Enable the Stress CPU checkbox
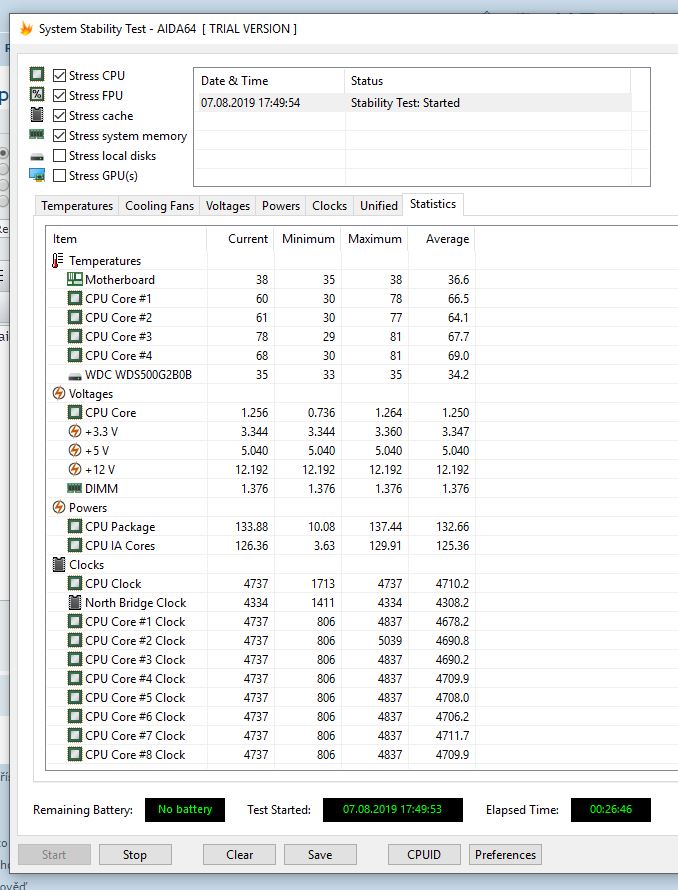 [60, 75]
